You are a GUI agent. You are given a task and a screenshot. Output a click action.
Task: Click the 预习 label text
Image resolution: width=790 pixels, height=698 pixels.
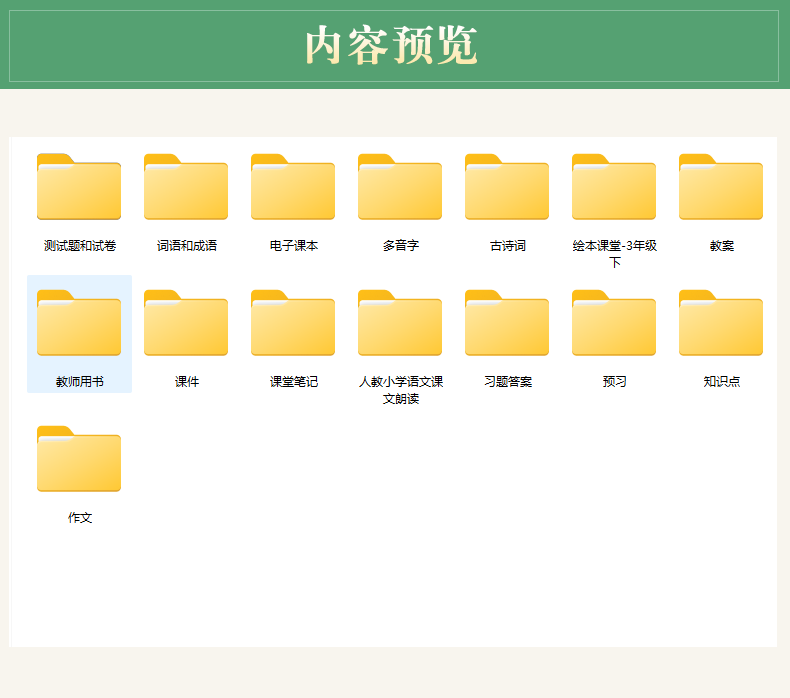click(x=615, y=382)
